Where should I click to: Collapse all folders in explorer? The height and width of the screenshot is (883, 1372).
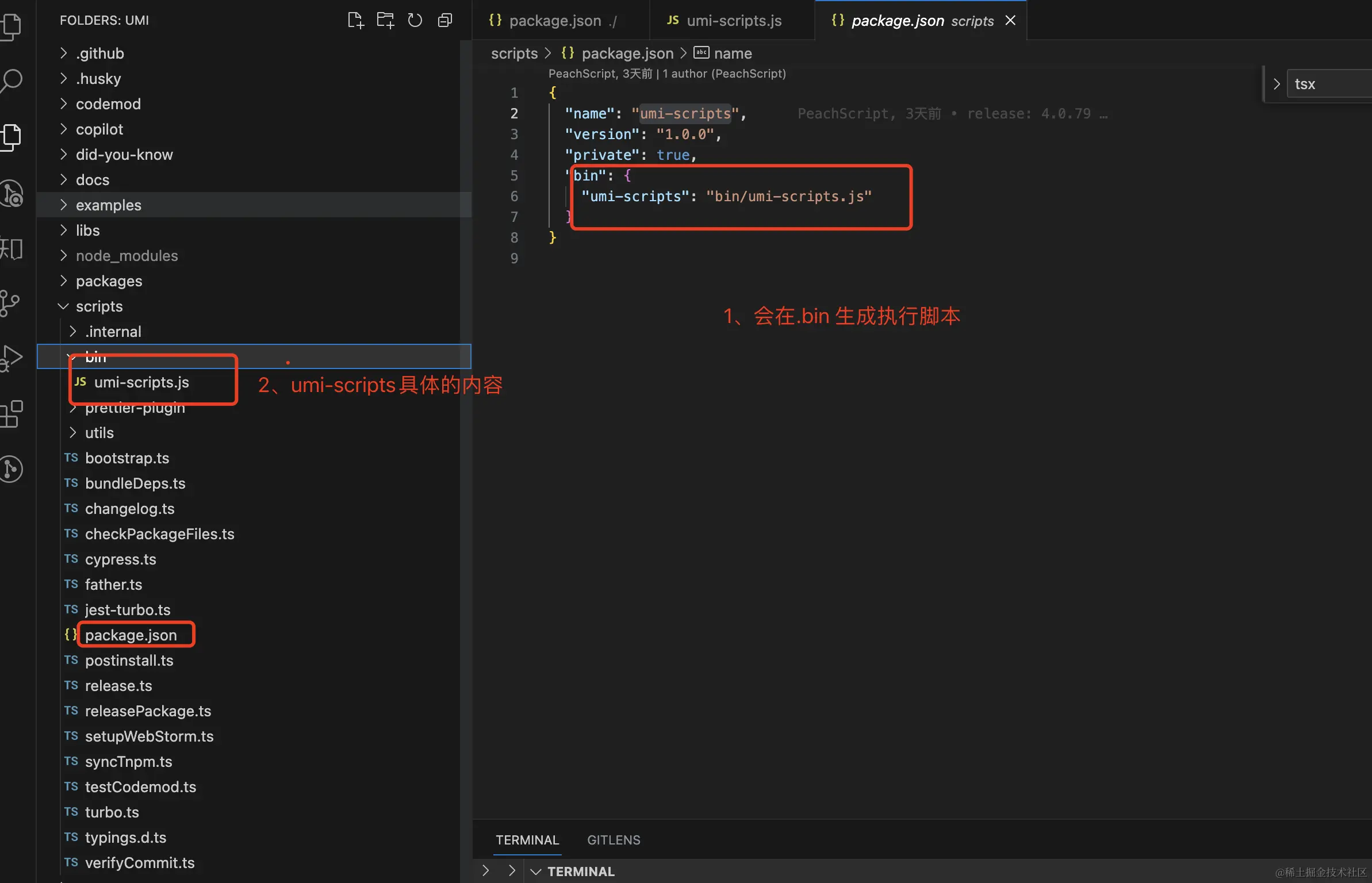coord(444,21)
